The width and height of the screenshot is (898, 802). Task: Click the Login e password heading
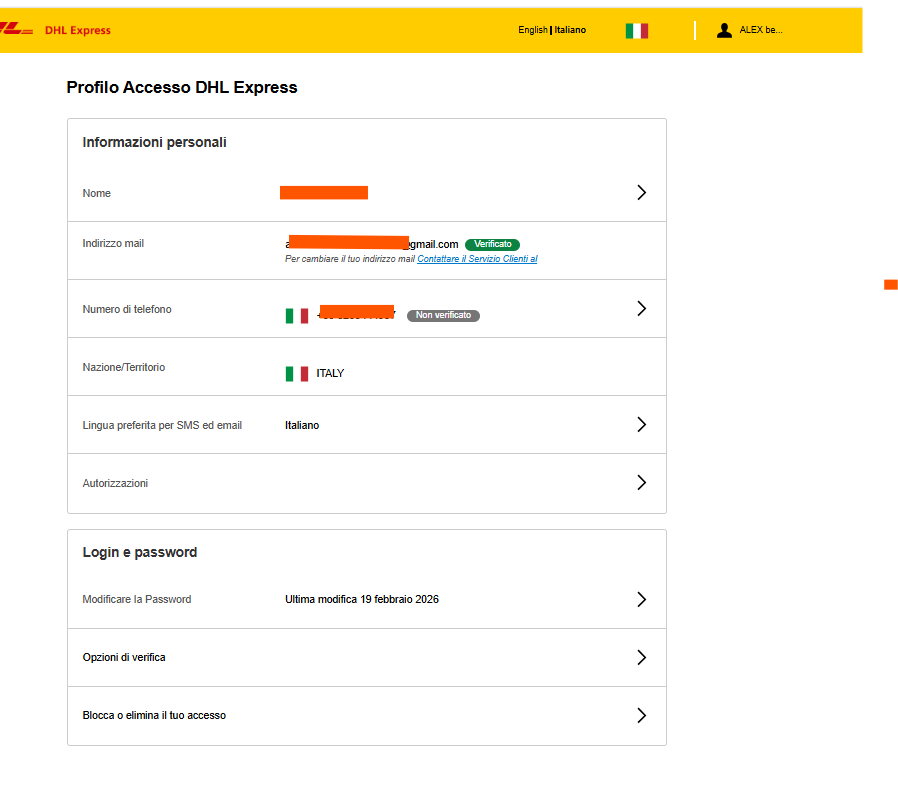(x=140, y=552)
